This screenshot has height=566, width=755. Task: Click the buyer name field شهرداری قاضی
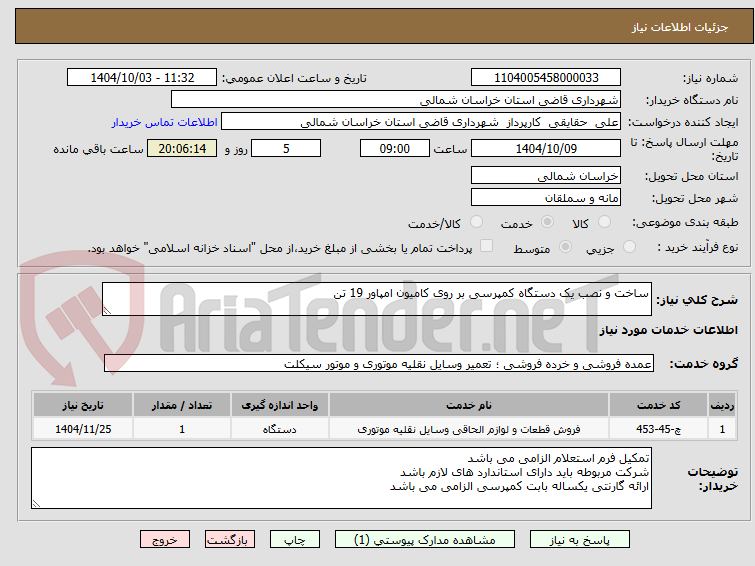tap(396, 100)
